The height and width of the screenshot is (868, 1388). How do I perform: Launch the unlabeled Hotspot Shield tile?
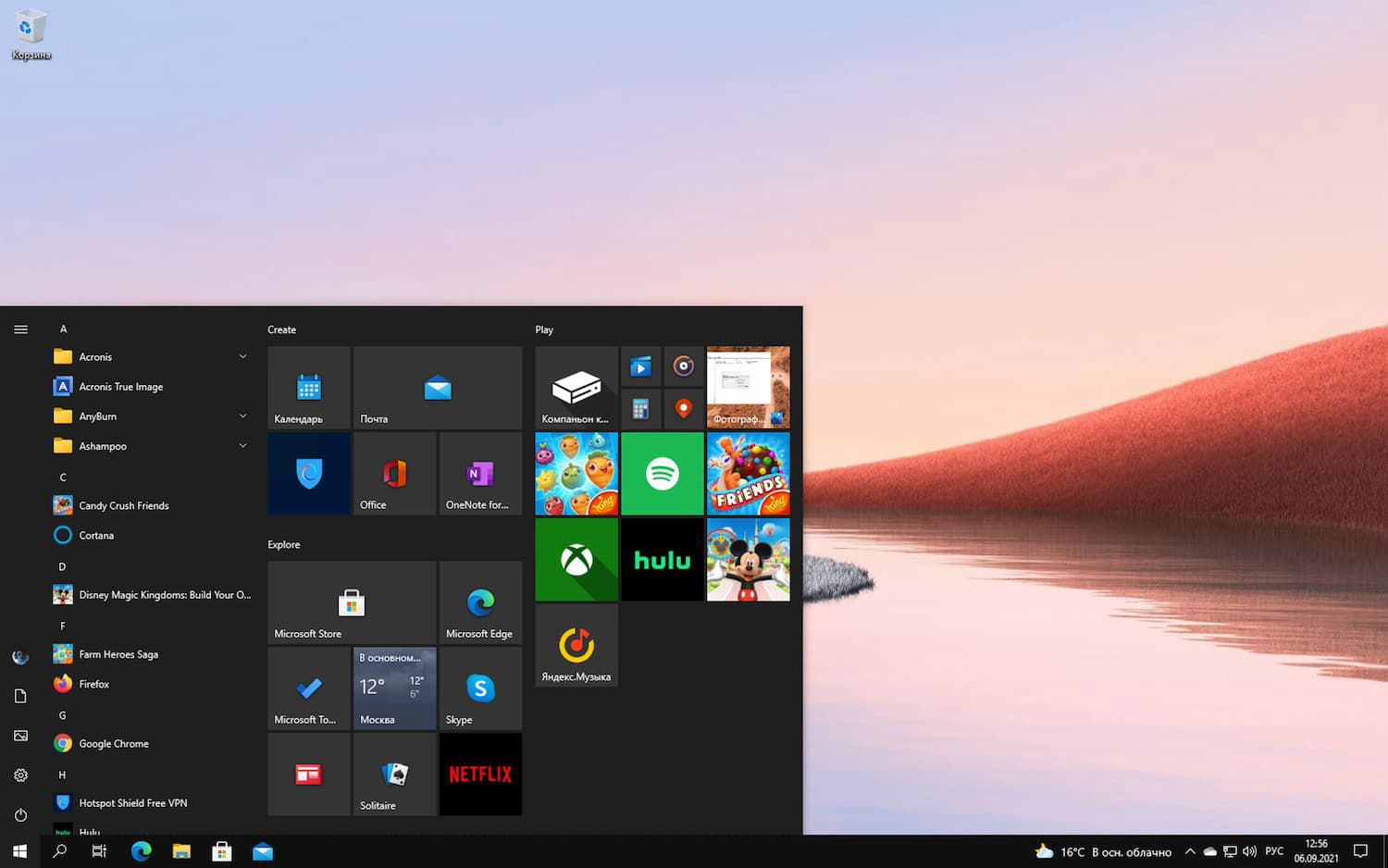(x=309, y=474)
